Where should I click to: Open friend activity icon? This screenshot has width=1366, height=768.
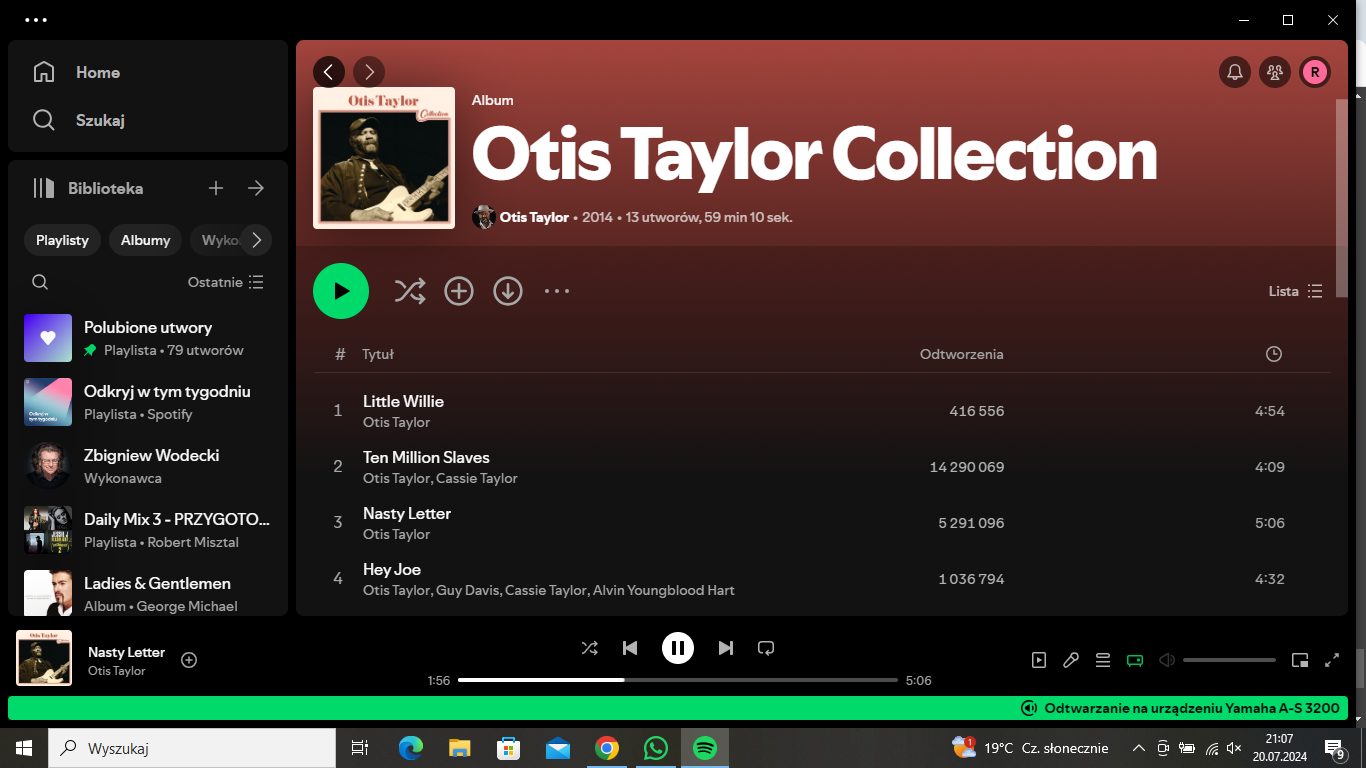(x=1274, y=72)
